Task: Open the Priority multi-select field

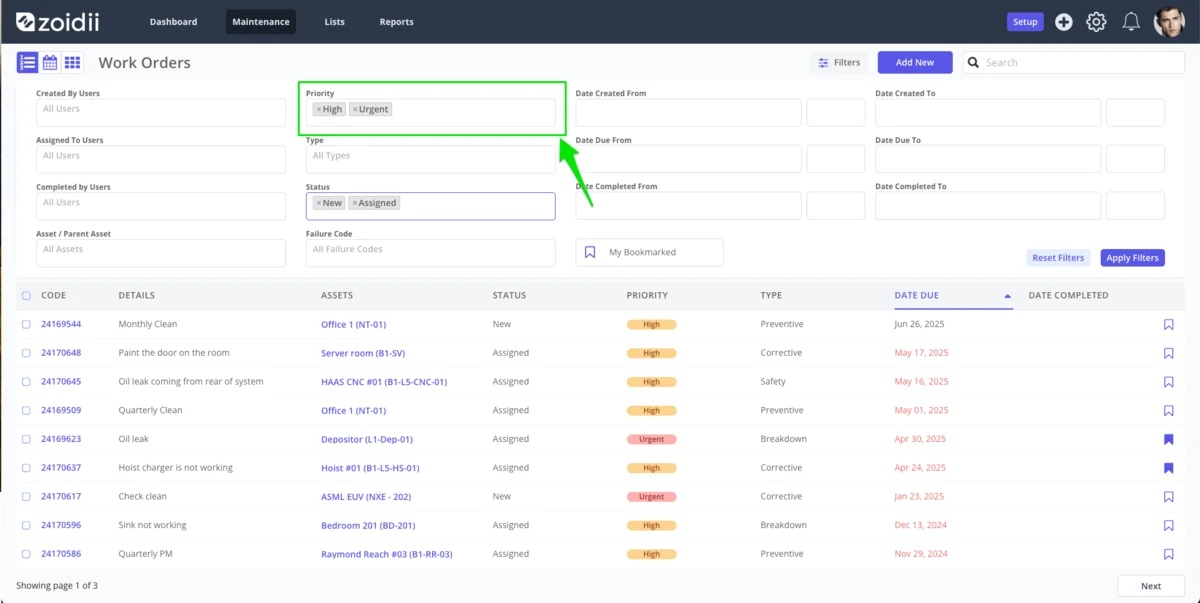Action: coord(431,112)
